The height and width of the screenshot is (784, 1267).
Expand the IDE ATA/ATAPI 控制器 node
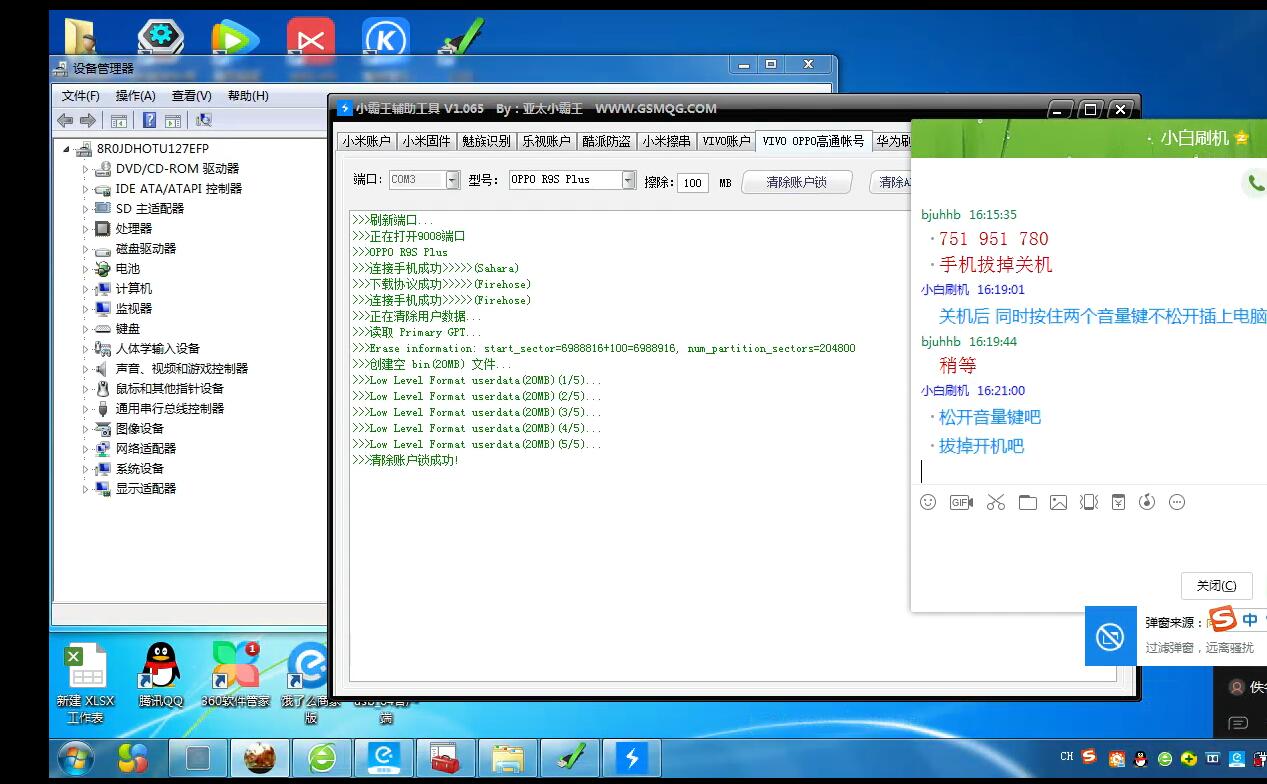click(86, 189)
